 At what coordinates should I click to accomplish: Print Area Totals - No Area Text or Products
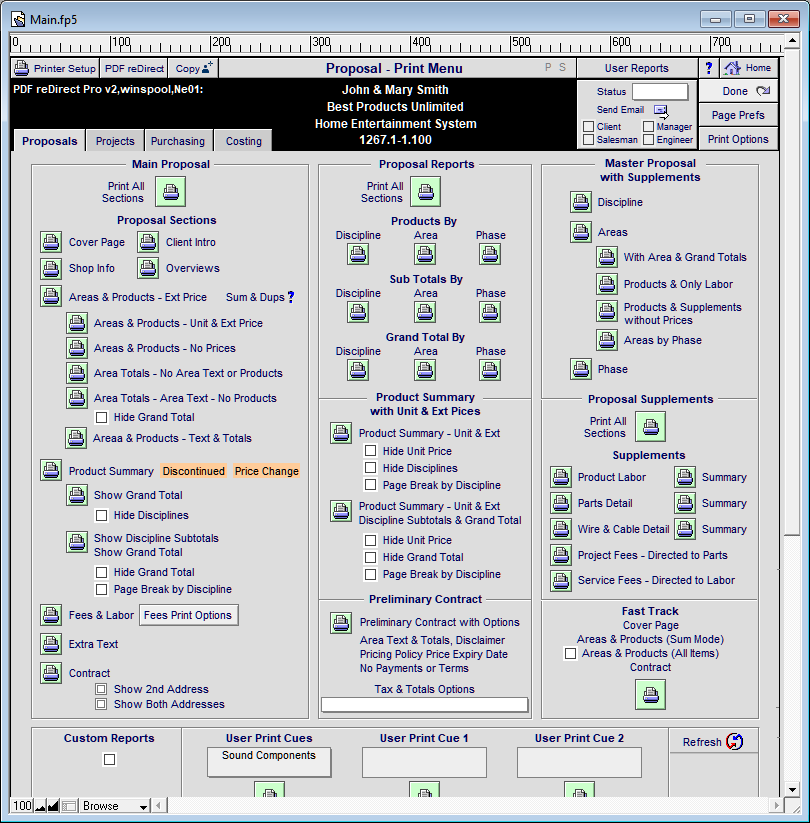(x=77, y=373)
